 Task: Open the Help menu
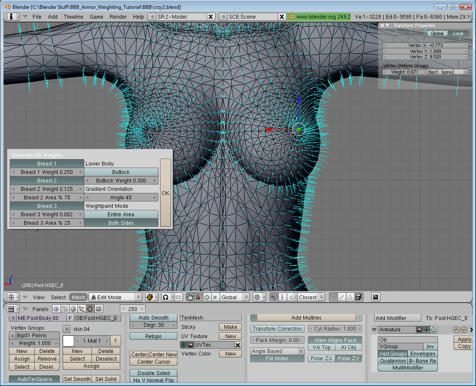138,16
